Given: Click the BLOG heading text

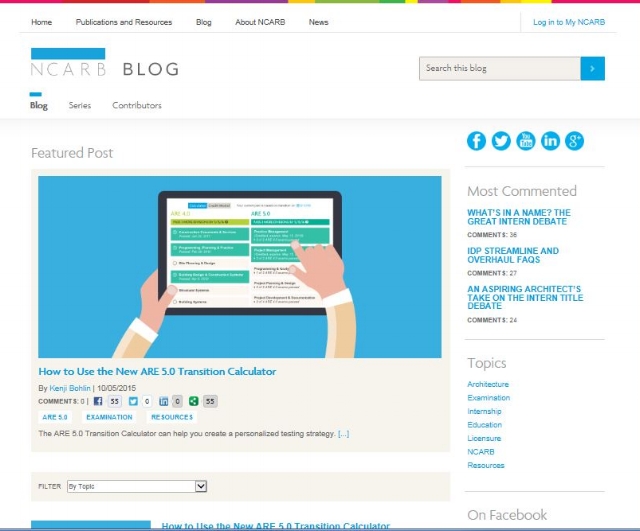Looking at the screenshot, I should coord(151,69).
